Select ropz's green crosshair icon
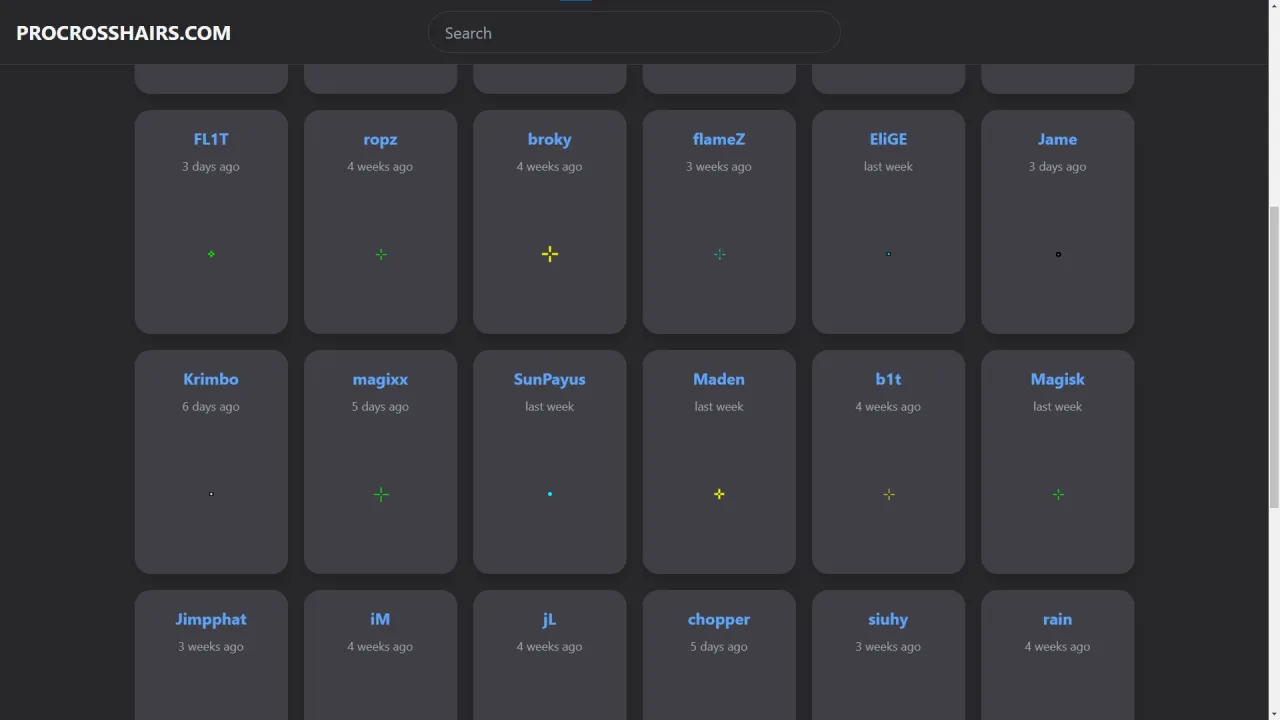Screen dimensions: 1280x720 pyautogui.click(x=381, y=254)
